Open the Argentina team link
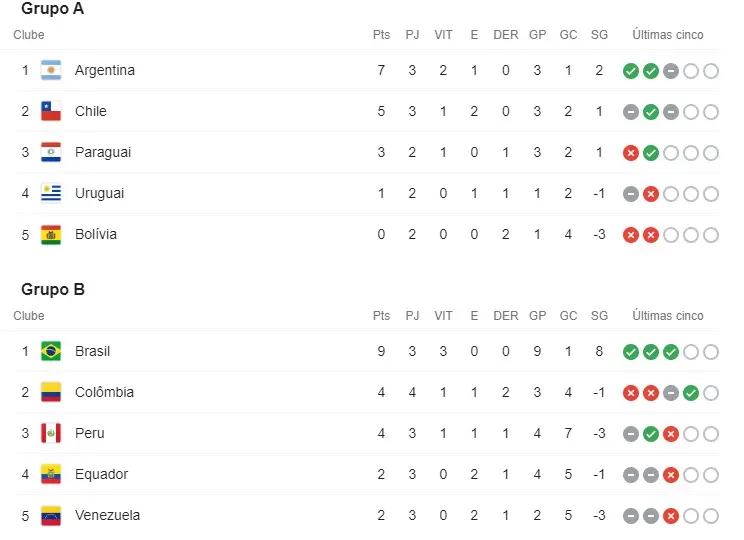This screenshot has height=540, width=744. [104, 71]
